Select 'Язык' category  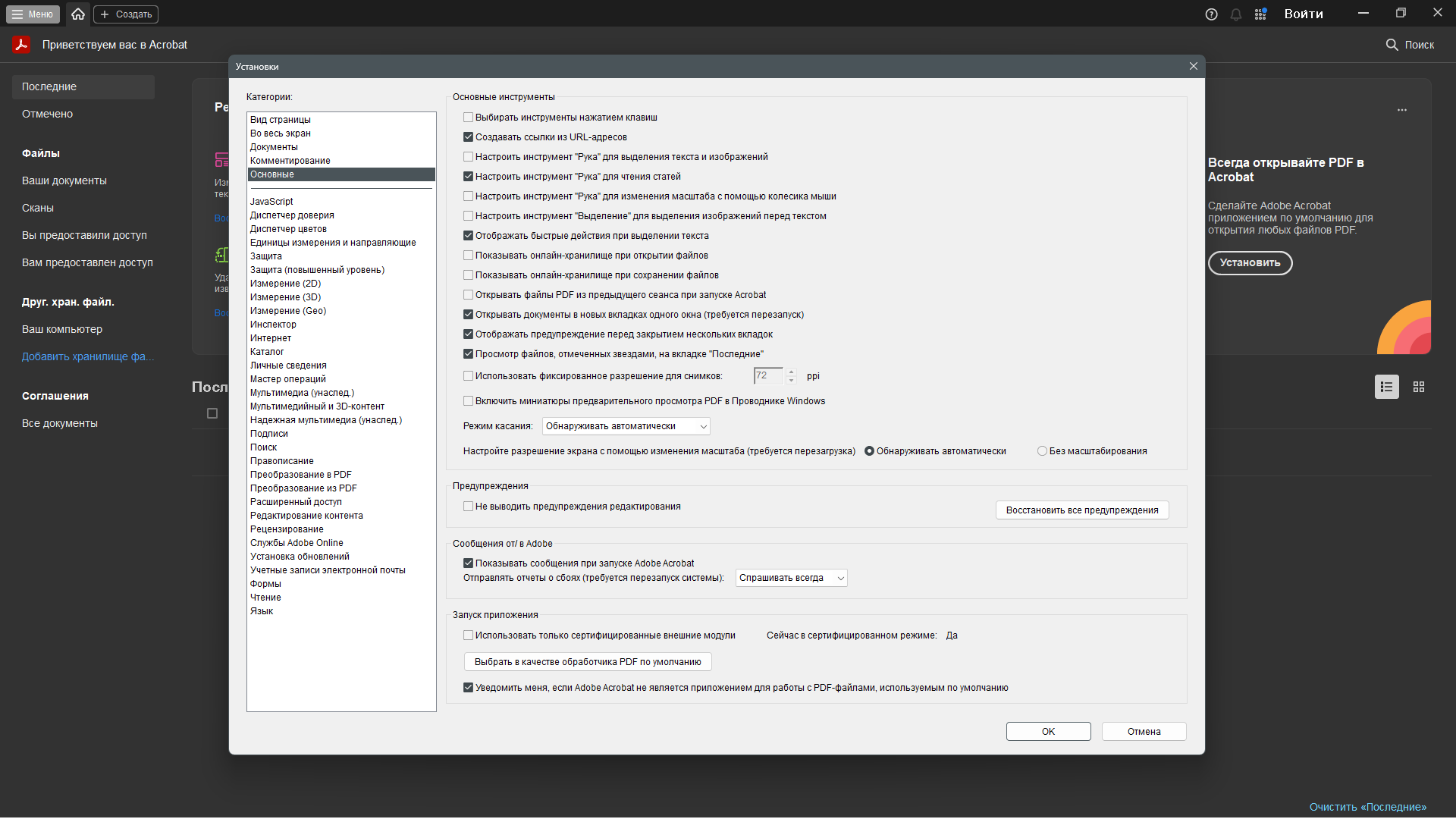coord(341,611)
